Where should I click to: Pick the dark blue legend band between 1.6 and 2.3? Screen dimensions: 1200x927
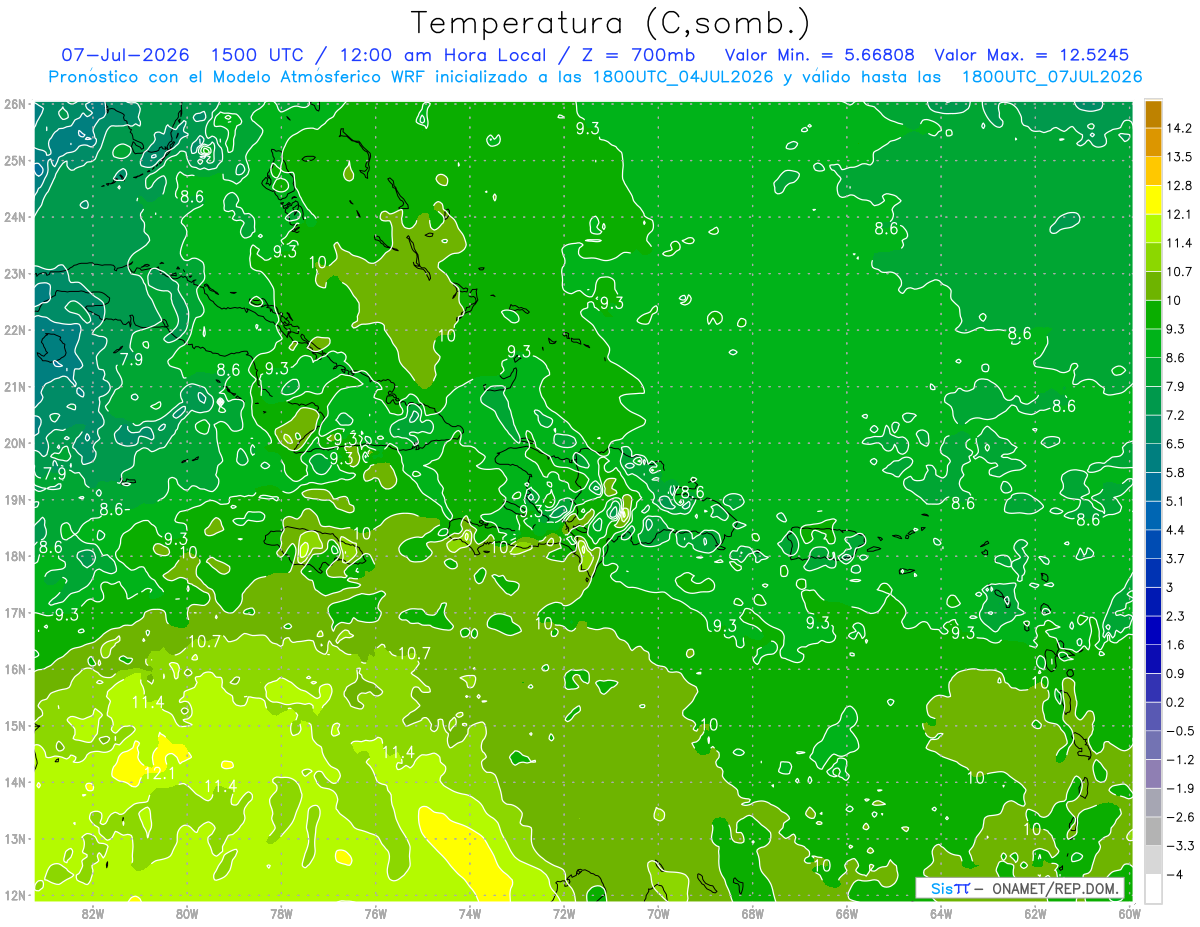[x=1153, y=631]
